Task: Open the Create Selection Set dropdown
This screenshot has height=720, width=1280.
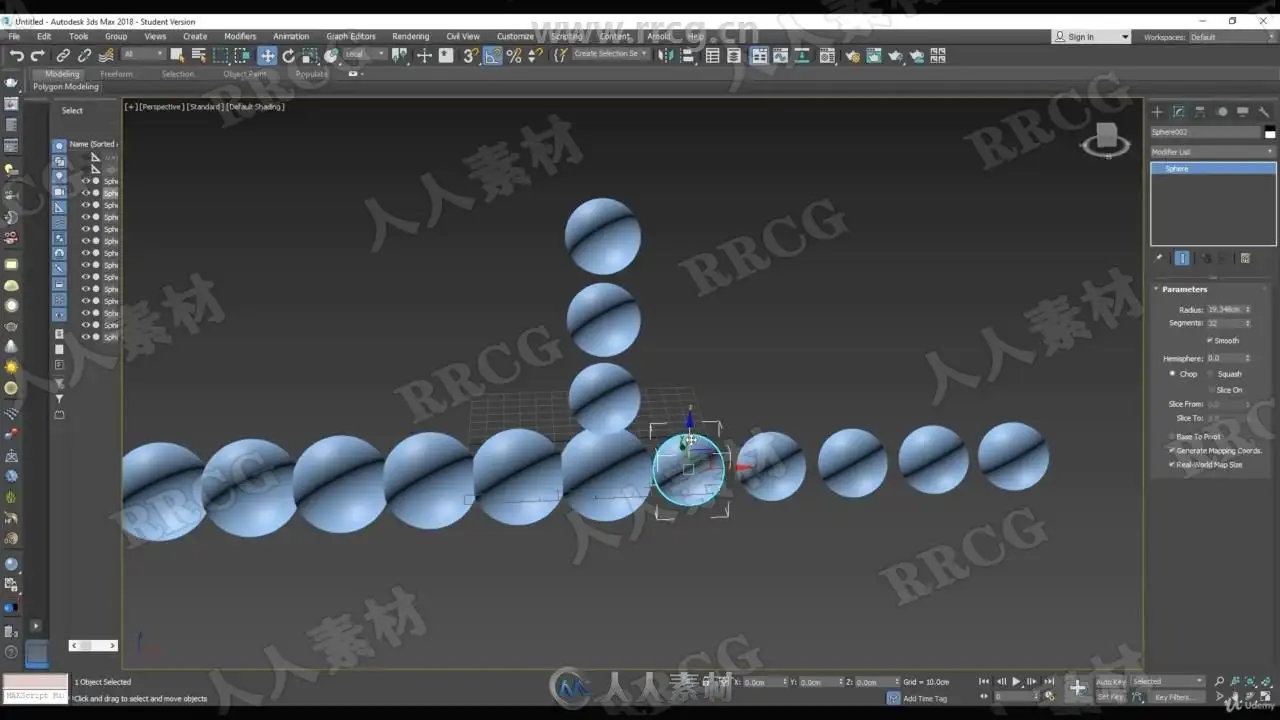Action: [611, 54]
